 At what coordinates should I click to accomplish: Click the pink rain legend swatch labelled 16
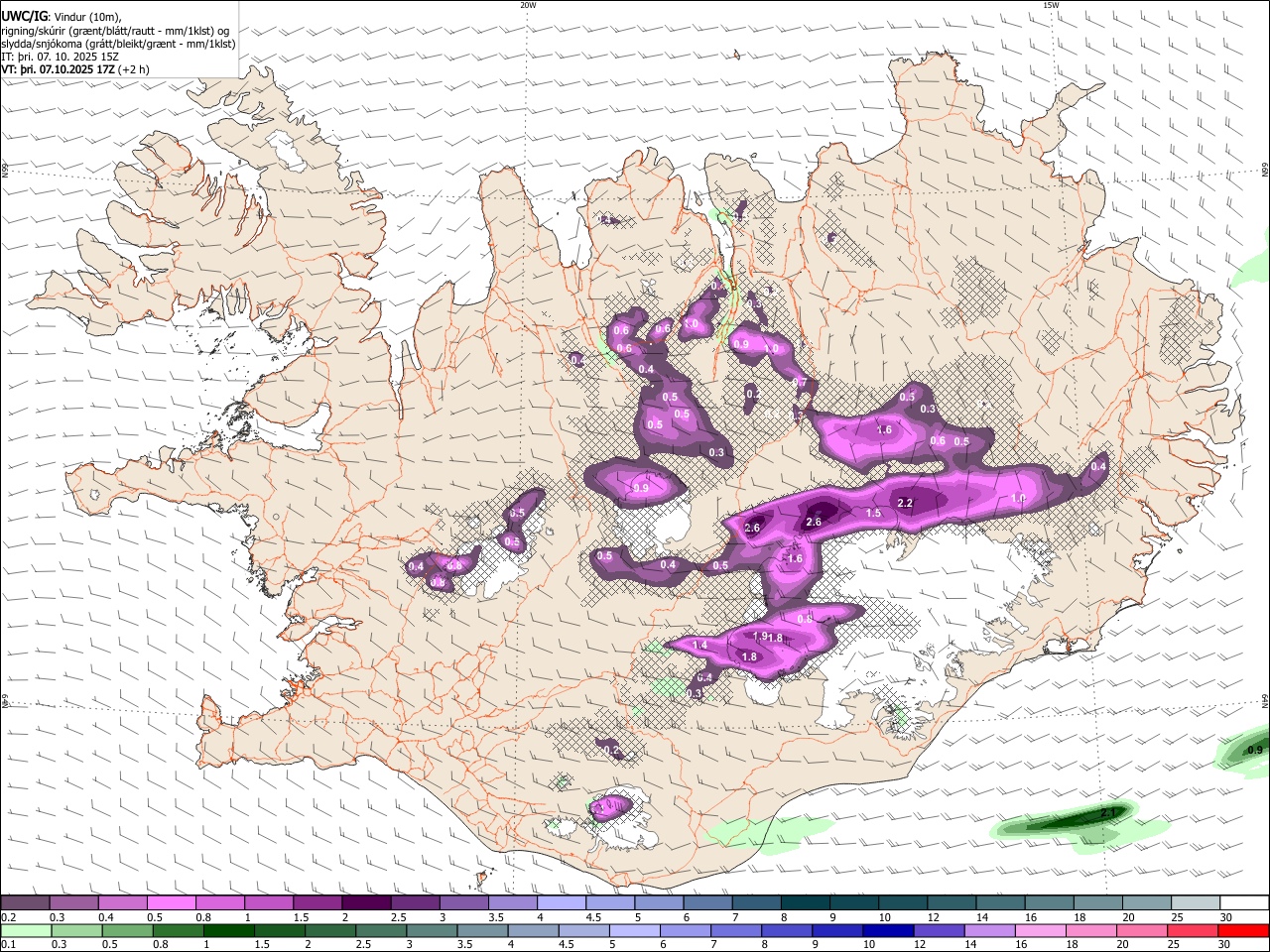point(1042,930)
